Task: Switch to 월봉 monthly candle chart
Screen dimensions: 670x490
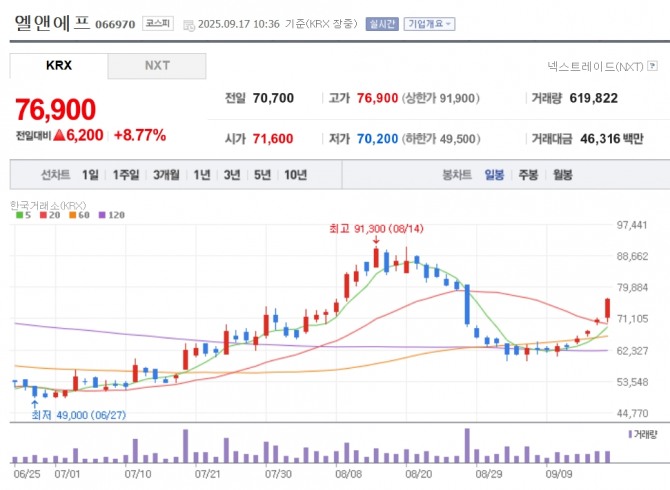Action: pyautogui.click(x=562, y=174)
